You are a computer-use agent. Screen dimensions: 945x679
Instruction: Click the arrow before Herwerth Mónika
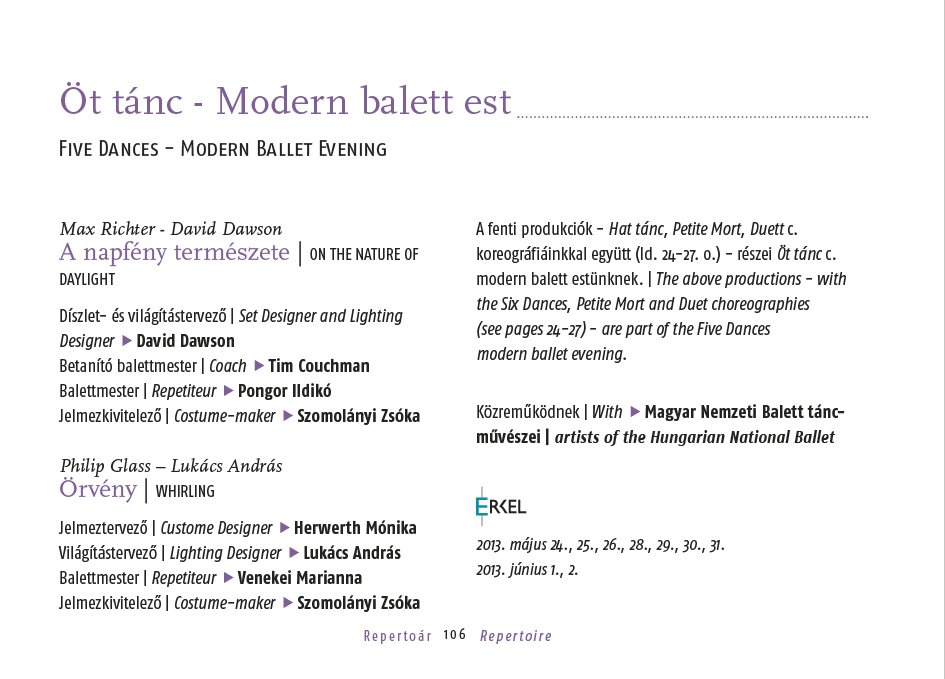285,528
